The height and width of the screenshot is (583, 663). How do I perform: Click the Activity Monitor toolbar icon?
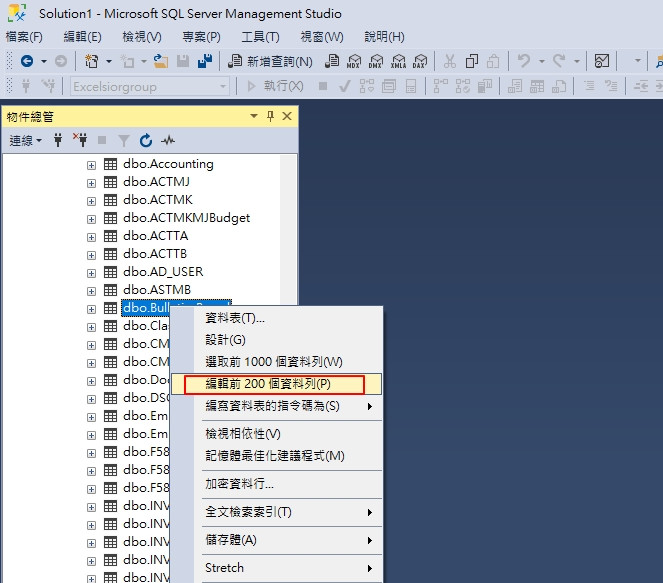[602, 61]
